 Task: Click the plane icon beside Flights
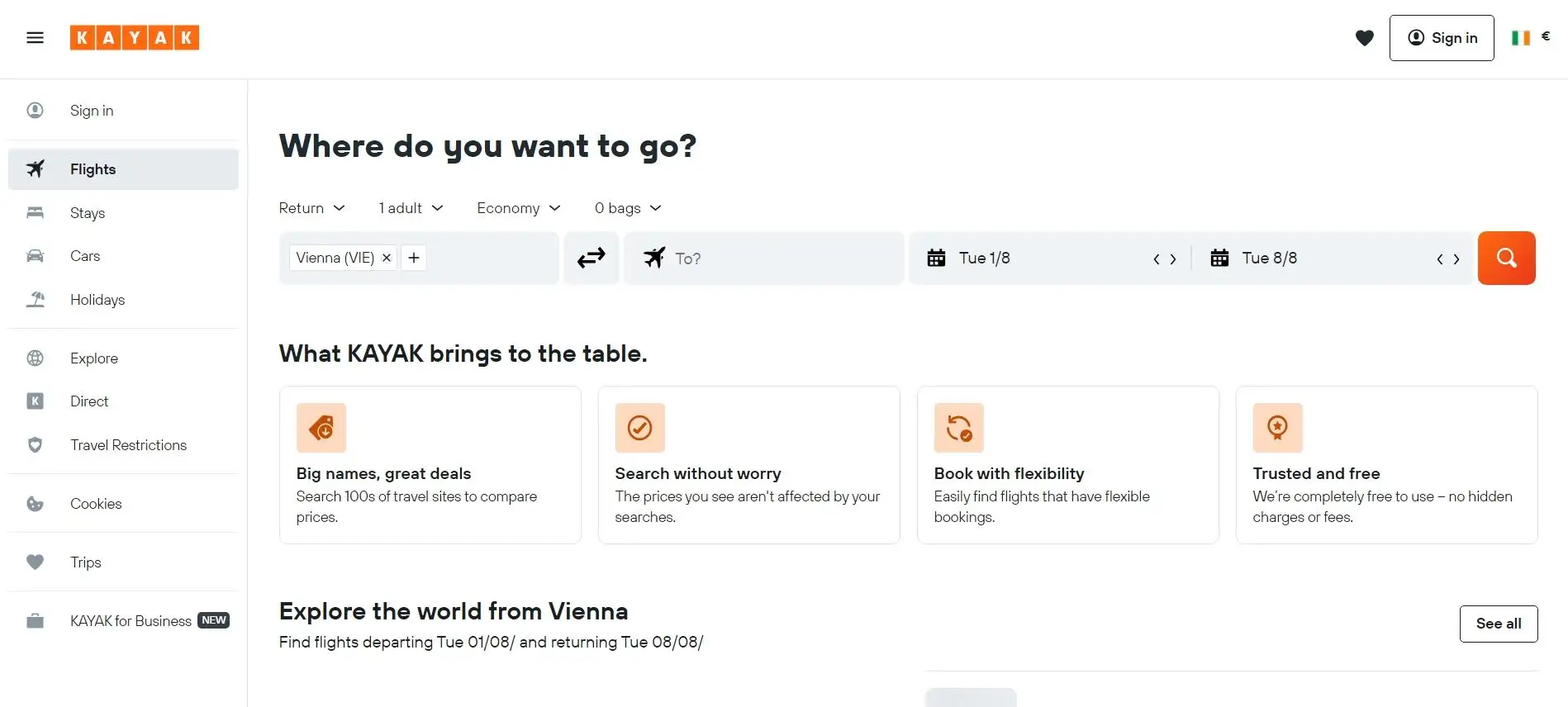point(35,168)
